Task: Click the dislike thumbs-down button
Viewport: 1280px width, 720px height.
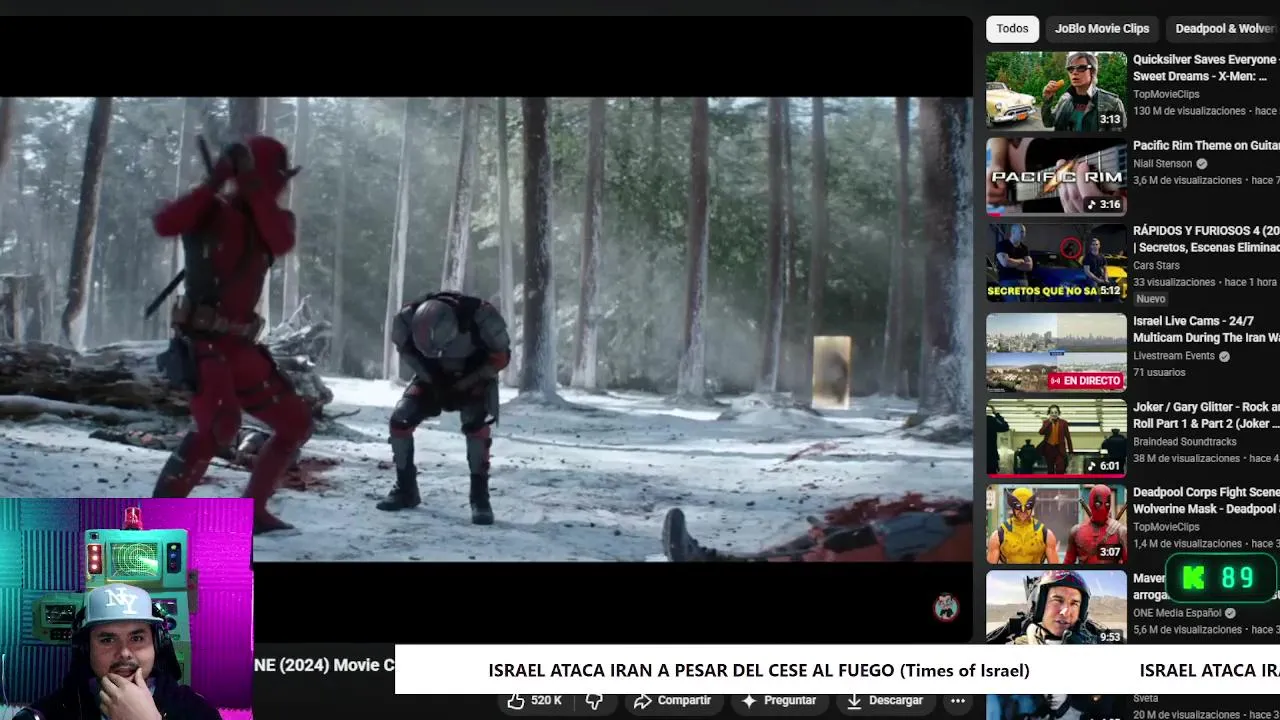Action: click(x=594, y=701)
